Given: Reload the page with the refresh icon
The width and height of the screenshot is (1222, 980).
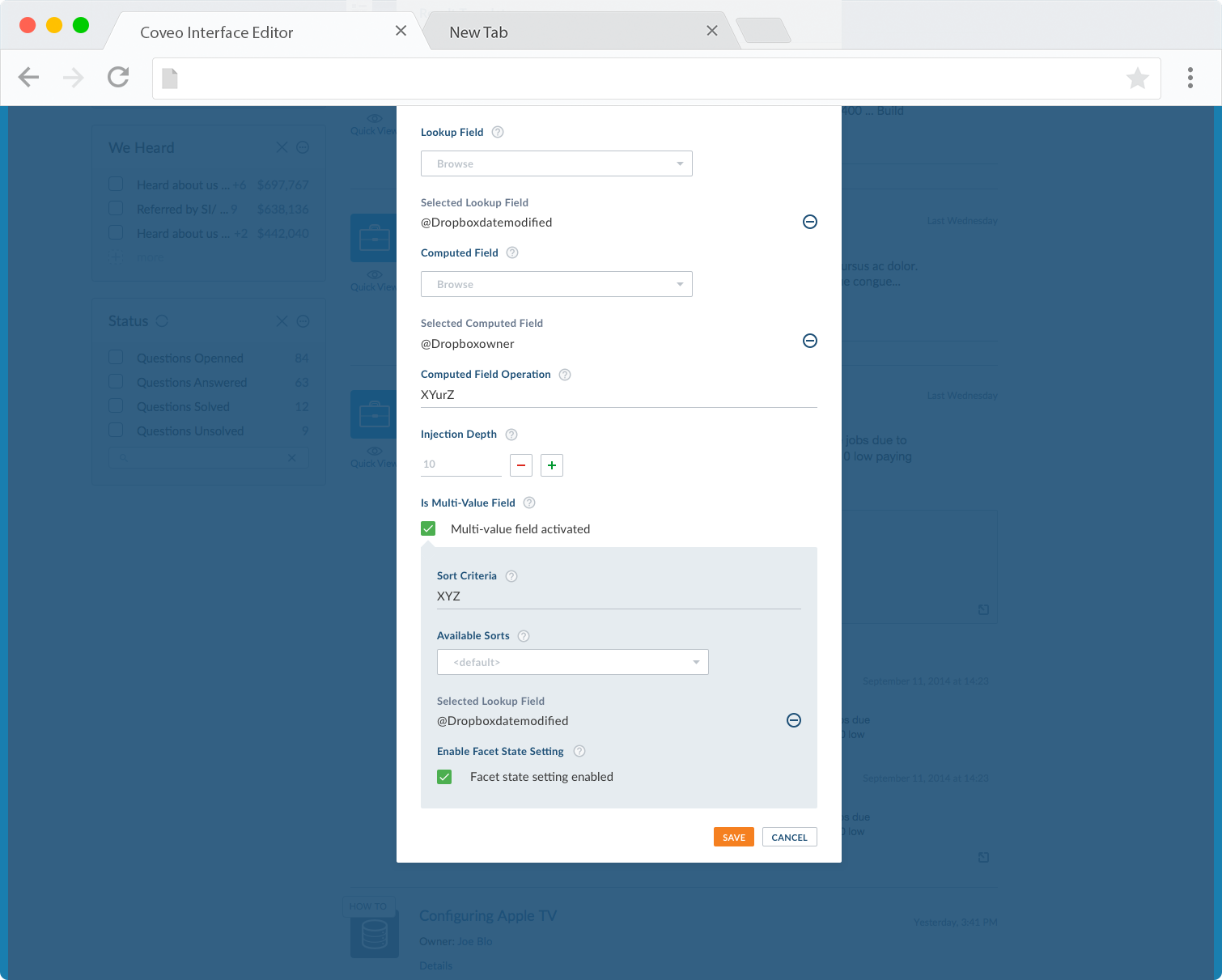Looking at the screenshot, I should (117, 77).
